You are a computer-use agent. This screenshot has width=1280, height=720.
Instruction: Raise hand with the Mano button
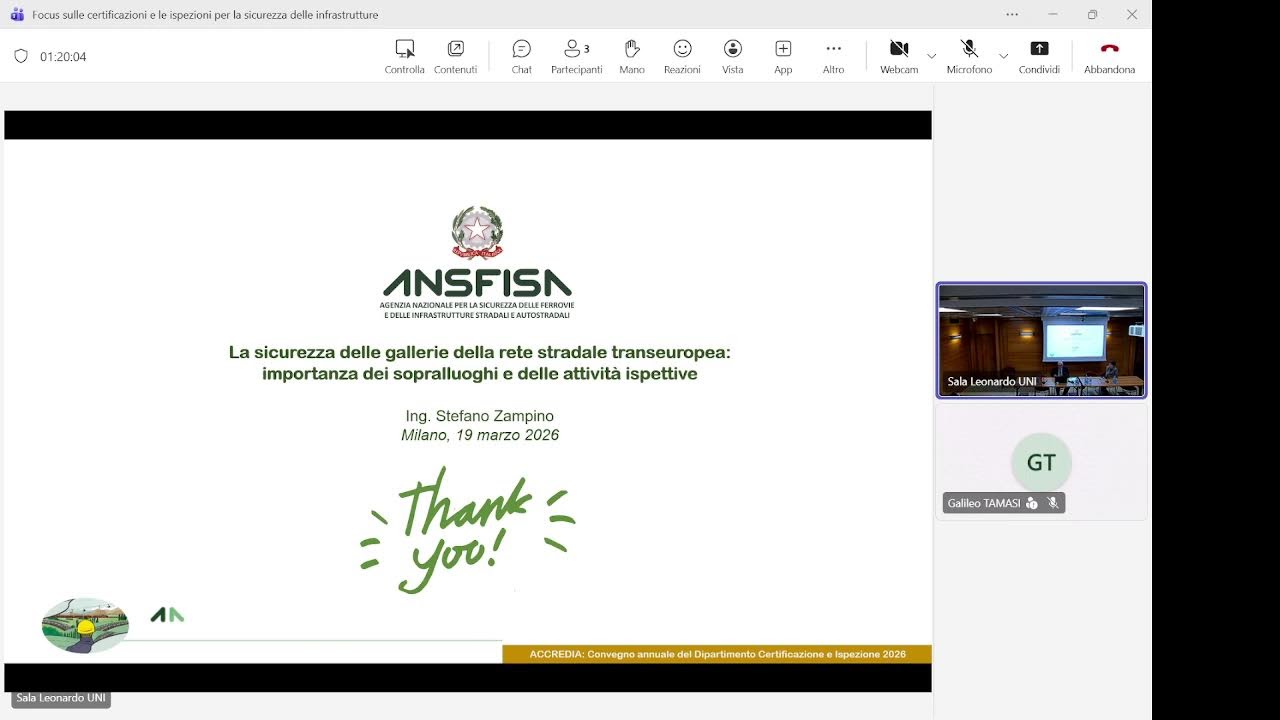tap(632, 57)
